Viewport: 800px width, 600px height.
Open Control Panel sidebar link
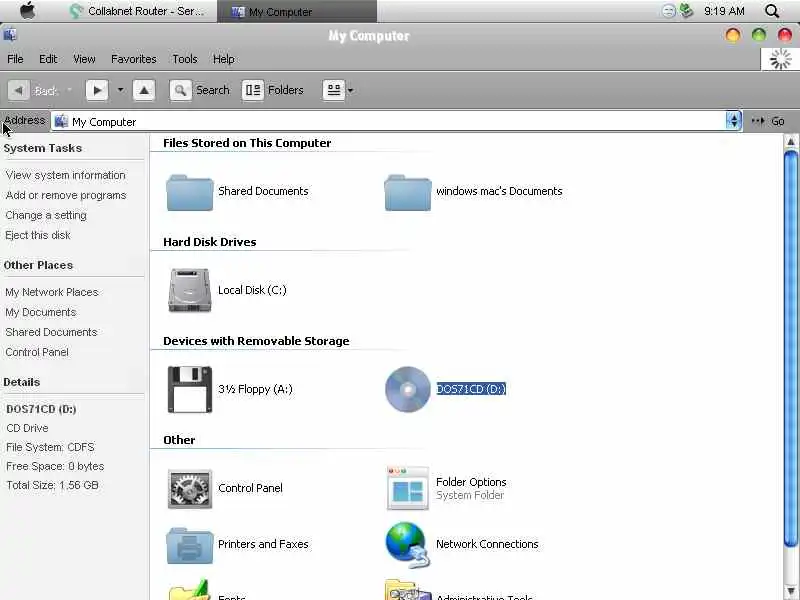37,352
